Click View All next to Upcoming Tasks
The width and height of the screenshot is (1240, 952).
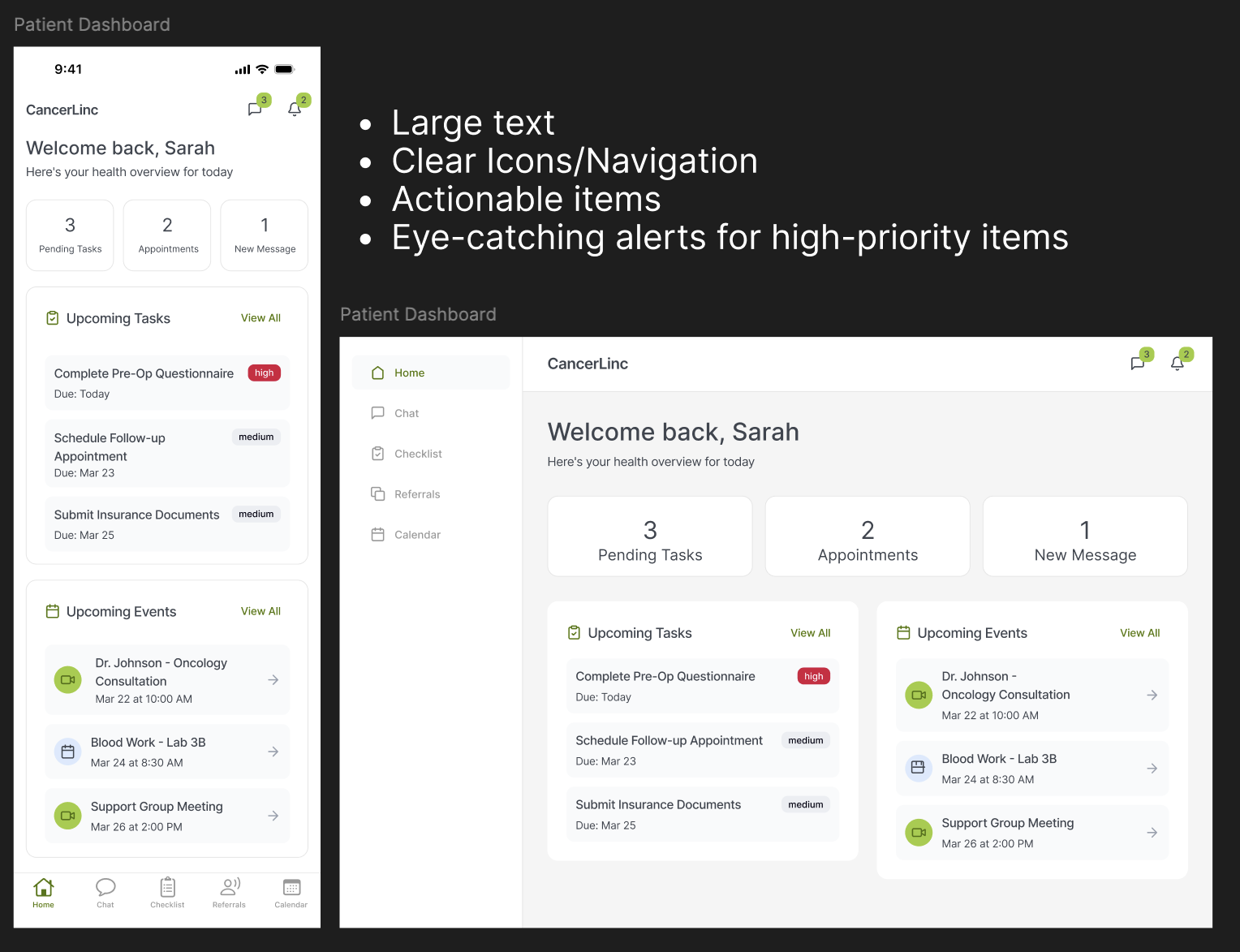pyautogui.click(x=810, y=633)
